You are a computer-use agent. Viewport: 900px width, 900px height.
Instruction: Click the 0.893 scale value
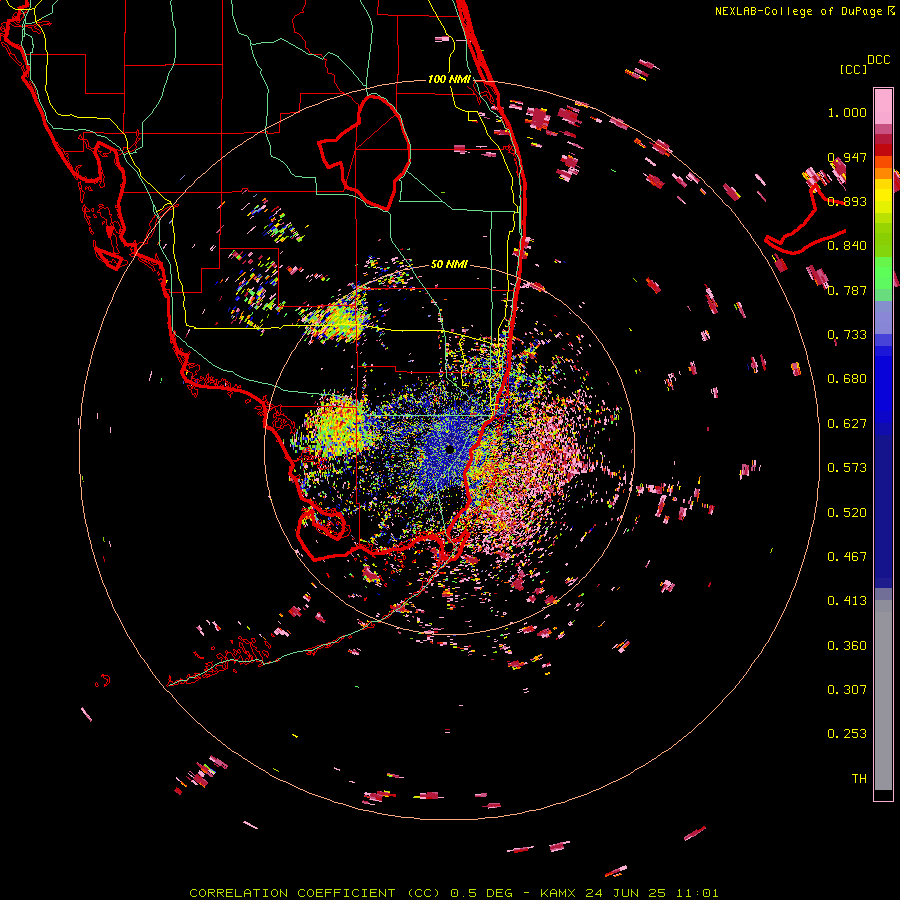(x=847, y=201)
